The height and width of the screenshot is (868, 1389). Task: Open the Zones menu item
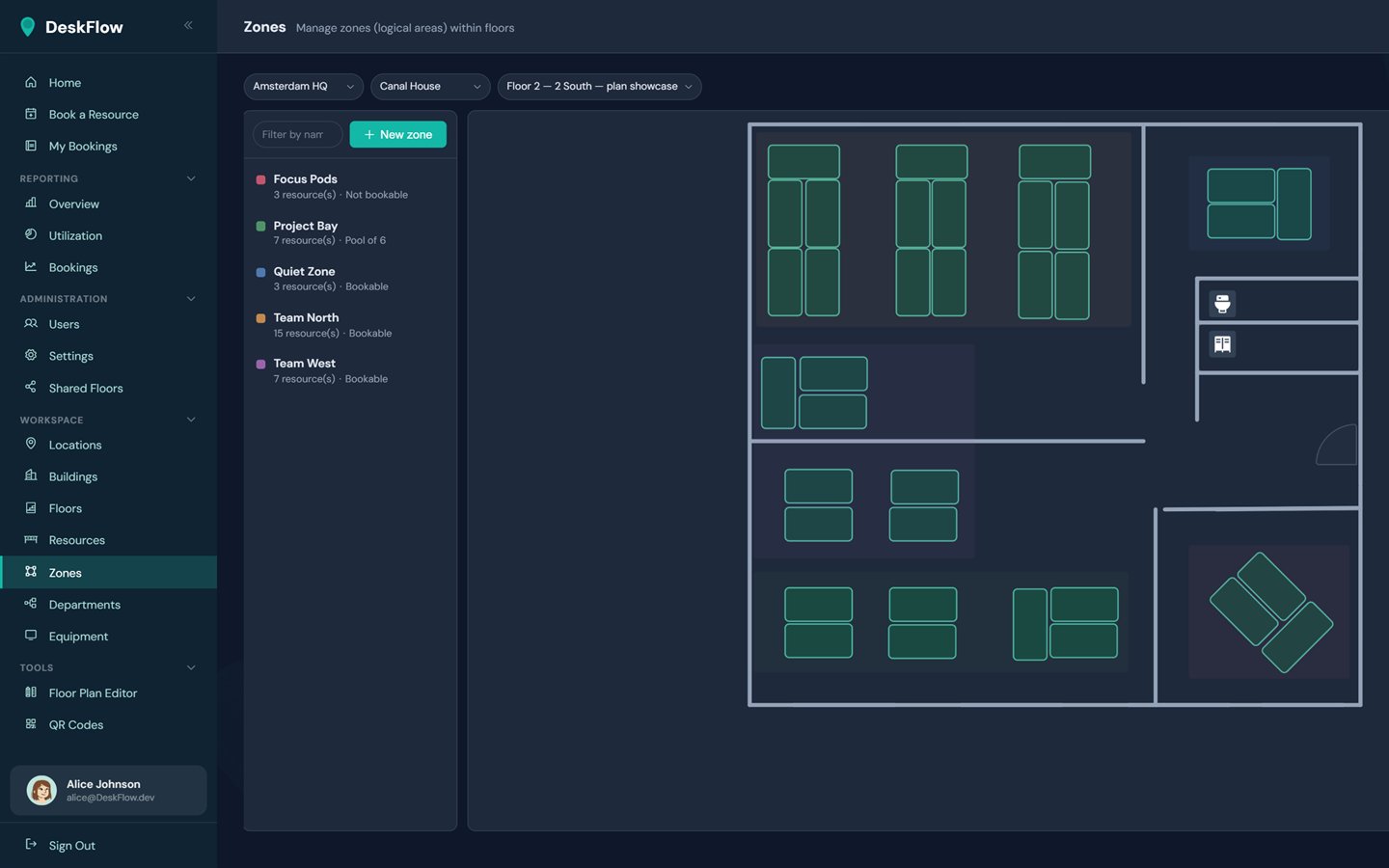click(108, 573)
